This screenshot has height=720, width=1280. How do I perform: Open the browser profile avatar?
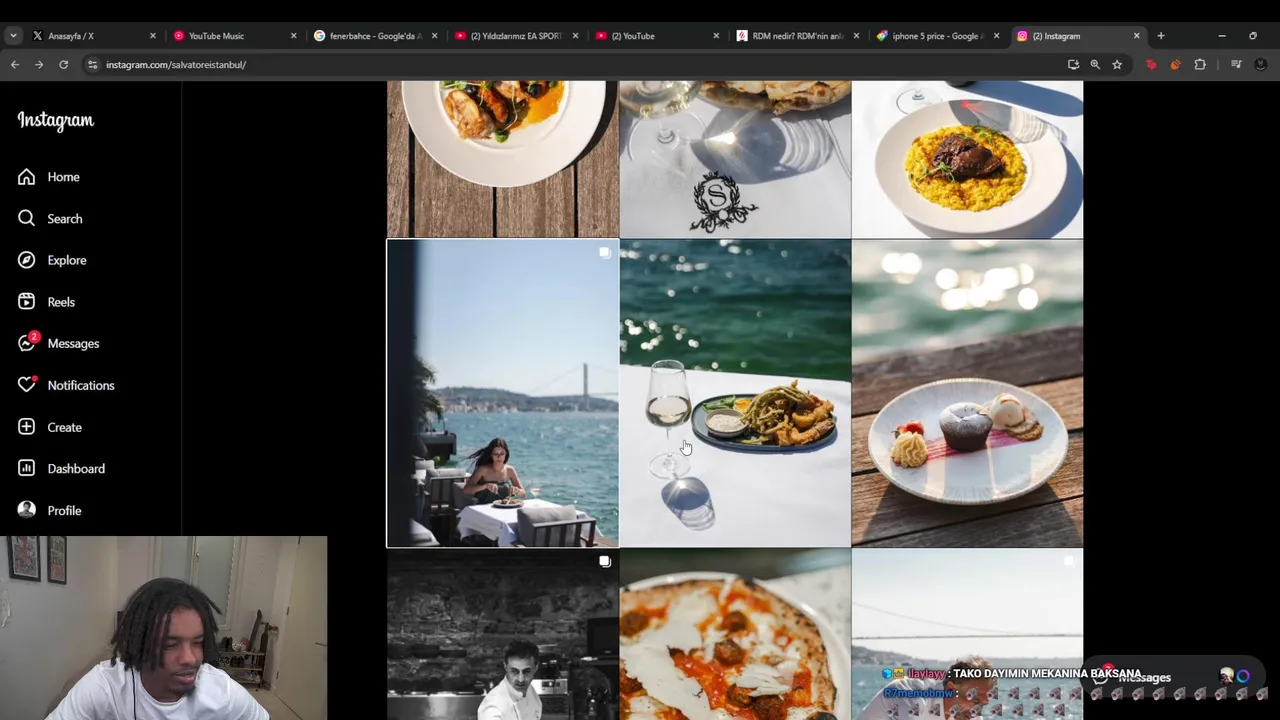tap(1260, 64)
